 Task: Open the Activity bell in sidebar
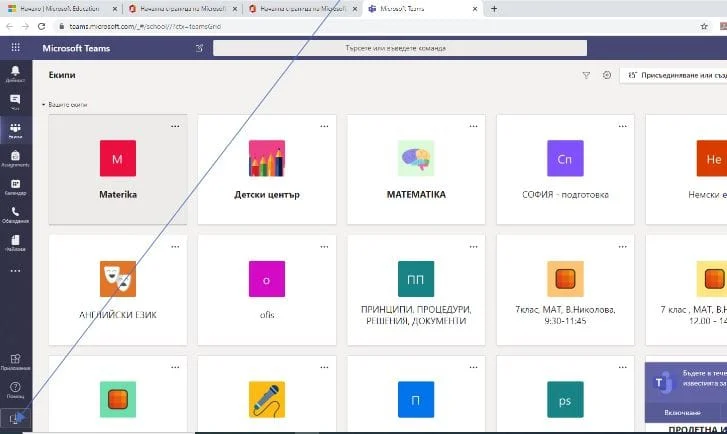point(15,73)
